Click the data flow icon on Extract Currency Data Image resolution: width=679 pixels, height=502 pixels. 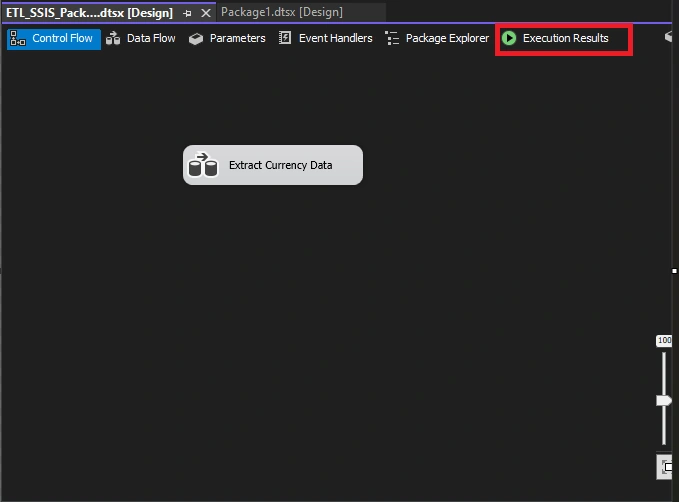203,165
